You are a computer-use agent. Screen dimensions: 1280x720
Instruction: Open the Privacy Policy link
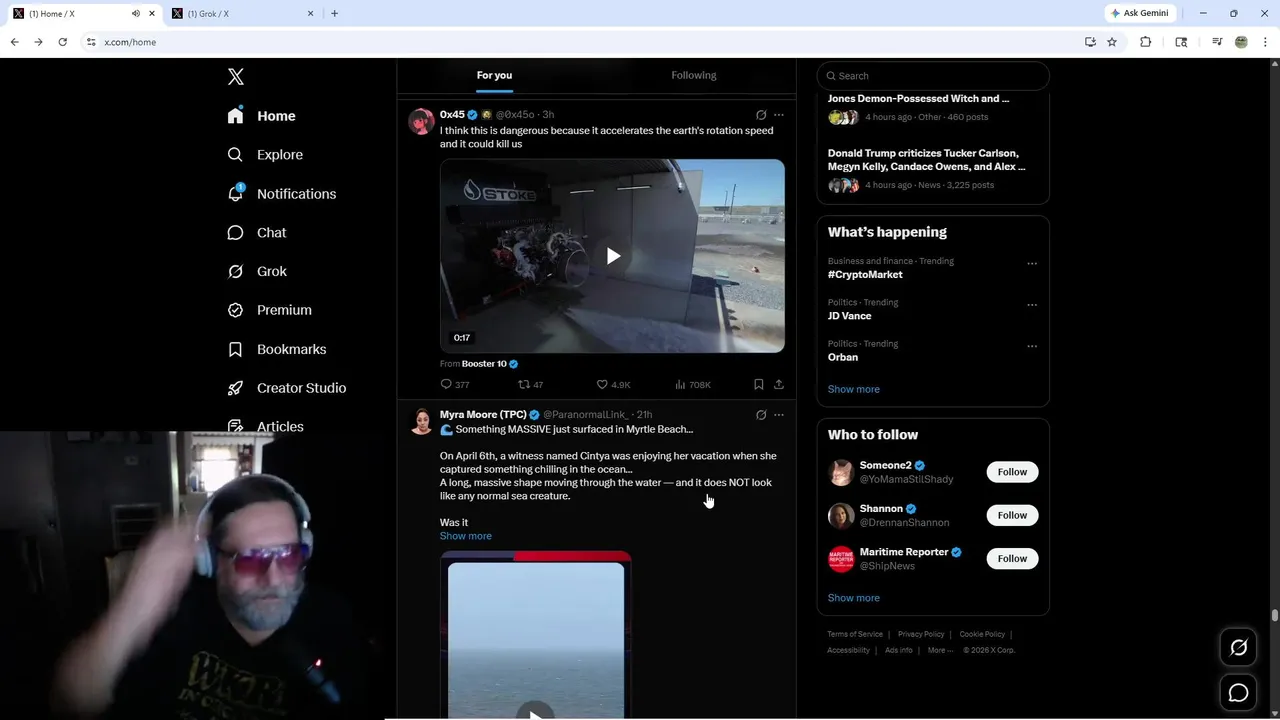(921, 634)
